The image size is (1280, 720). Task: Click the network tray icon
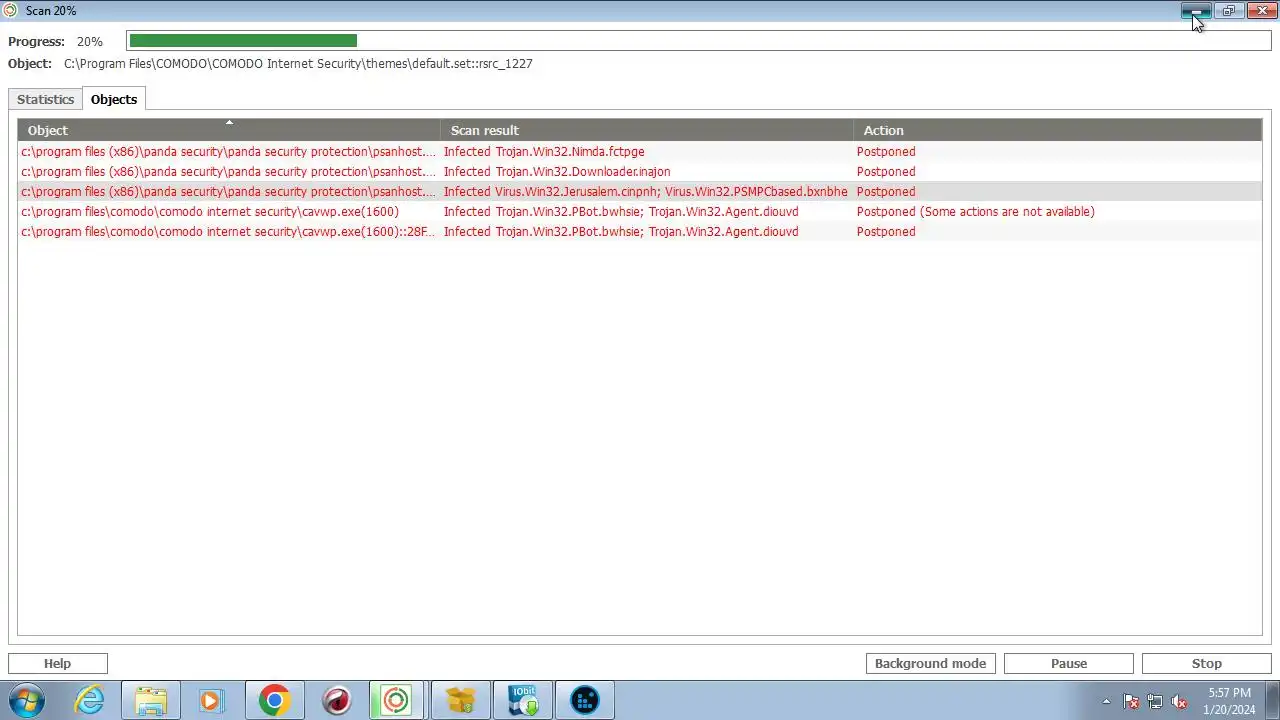1155,701
